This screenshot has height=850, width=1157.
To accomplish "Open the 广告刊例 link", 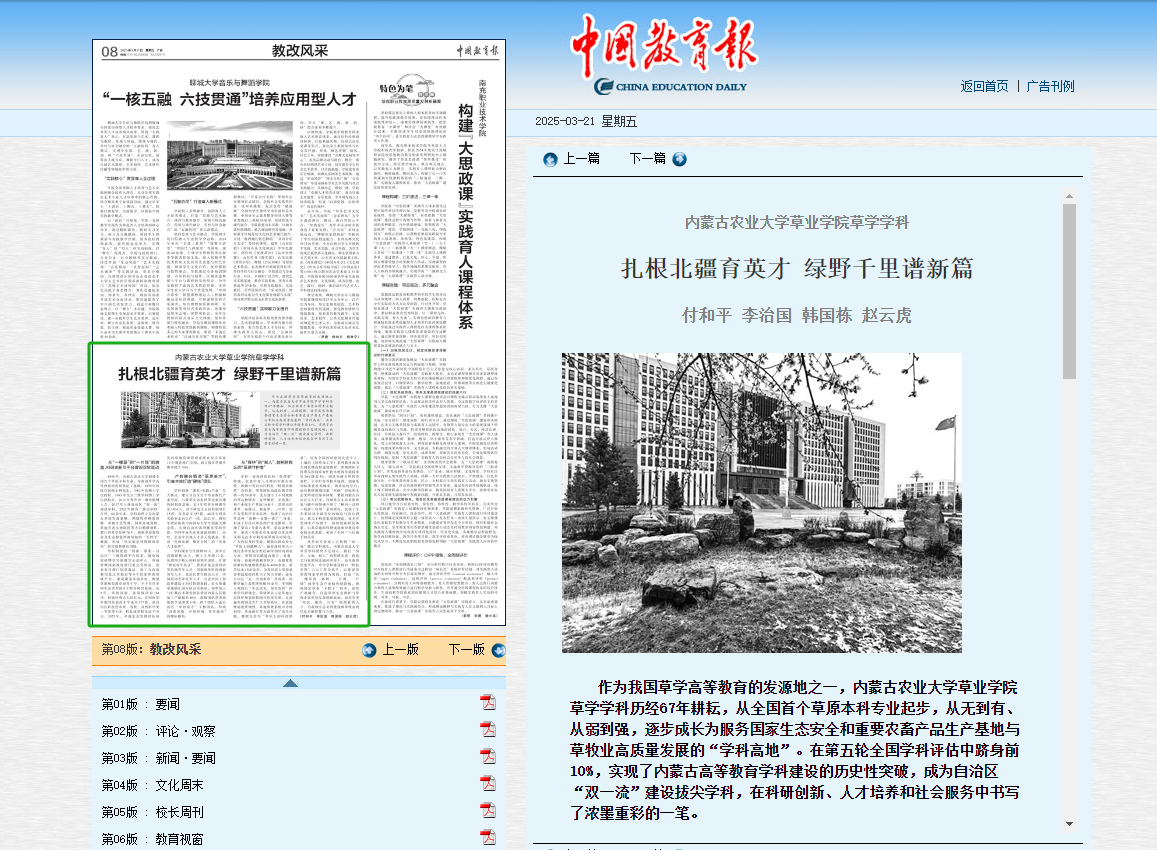I will pos(1050,86).
